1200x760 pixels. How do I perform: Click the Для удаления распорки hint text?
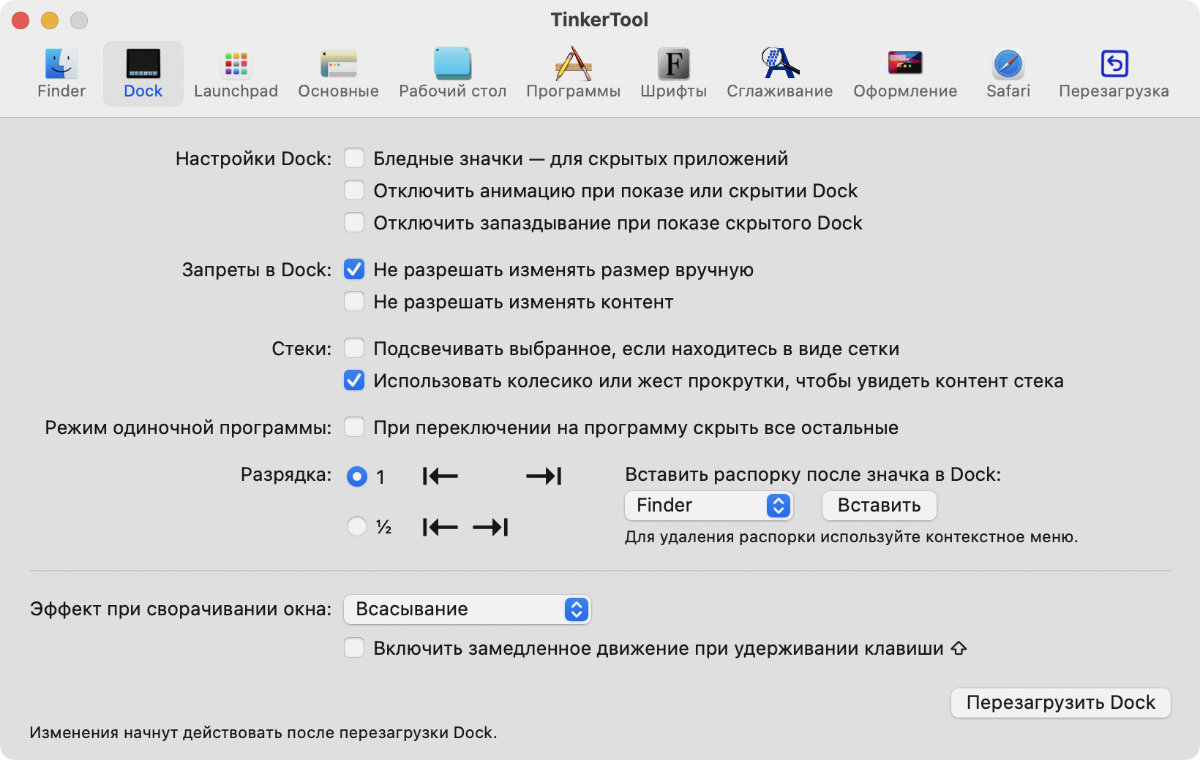coord(851,536)
